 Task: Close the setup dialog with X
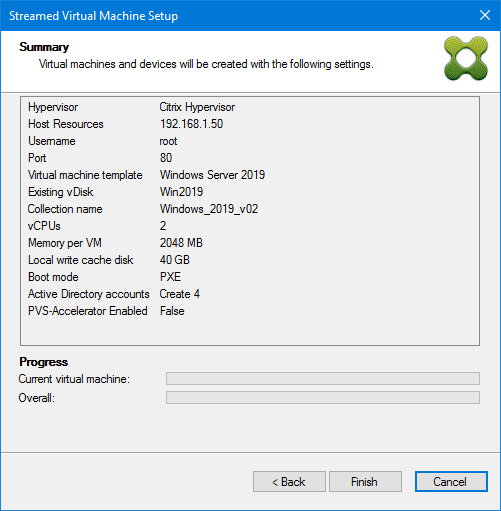(x=485, y=15)
